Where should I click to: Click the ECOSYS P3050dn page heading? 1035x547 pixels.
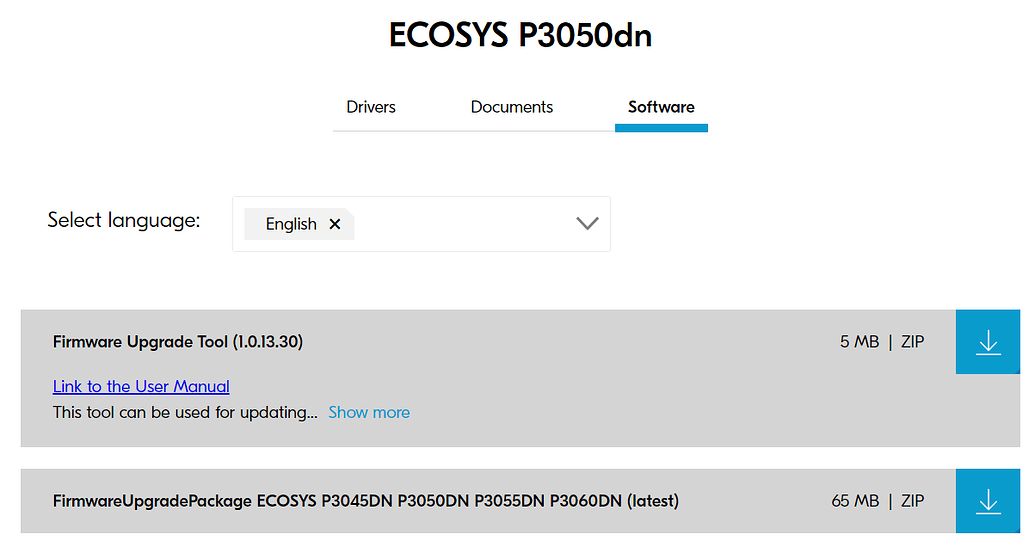point(520,36)
